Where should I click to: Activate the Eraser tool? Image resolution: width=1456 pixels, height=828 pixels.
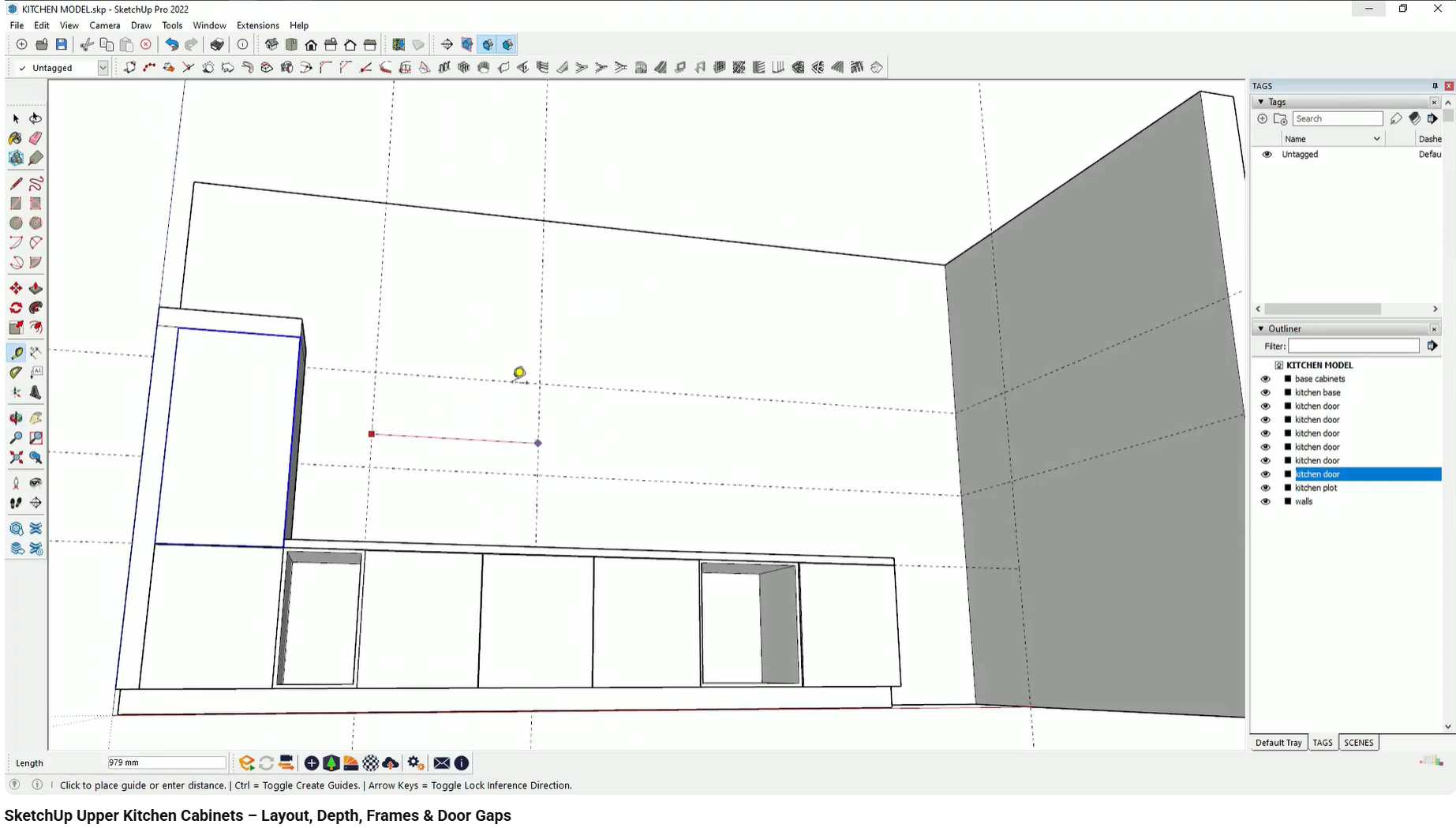click(x=36, y=139)
